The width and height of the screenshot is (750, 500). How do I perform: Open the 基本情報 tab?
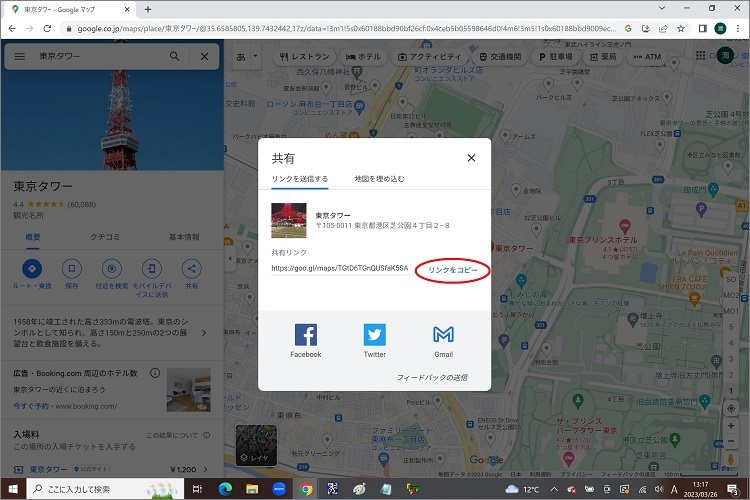click(x=184, y=237)
